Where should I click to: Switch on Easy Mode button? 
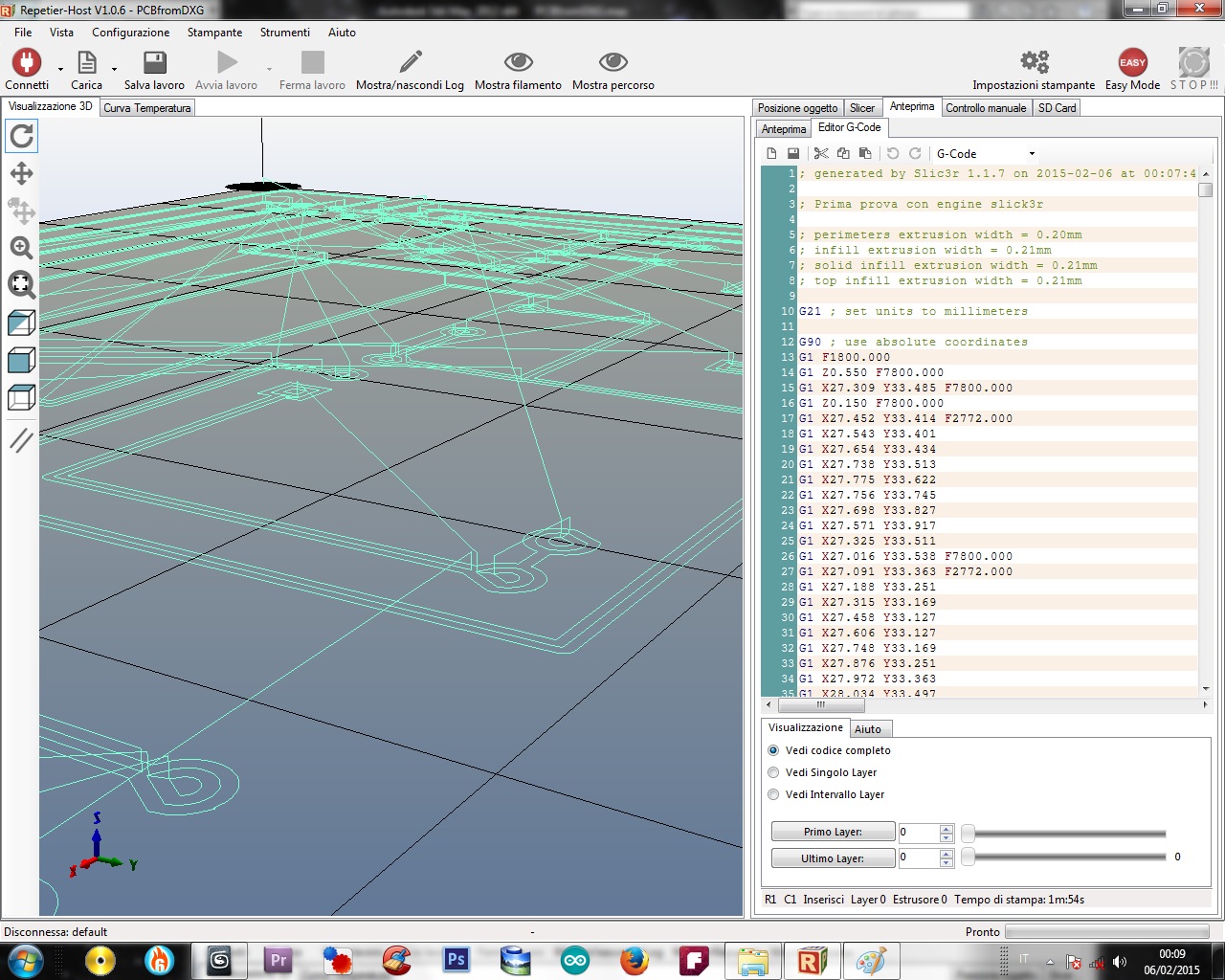tap(1132, 63)
